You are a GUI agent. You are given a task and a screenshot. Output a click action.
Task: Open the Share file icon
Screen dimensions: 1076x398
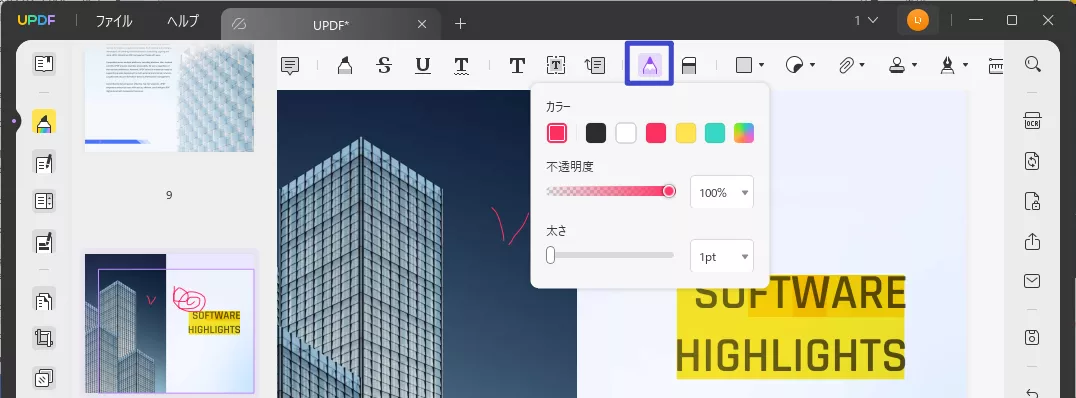click(1032, 242)
